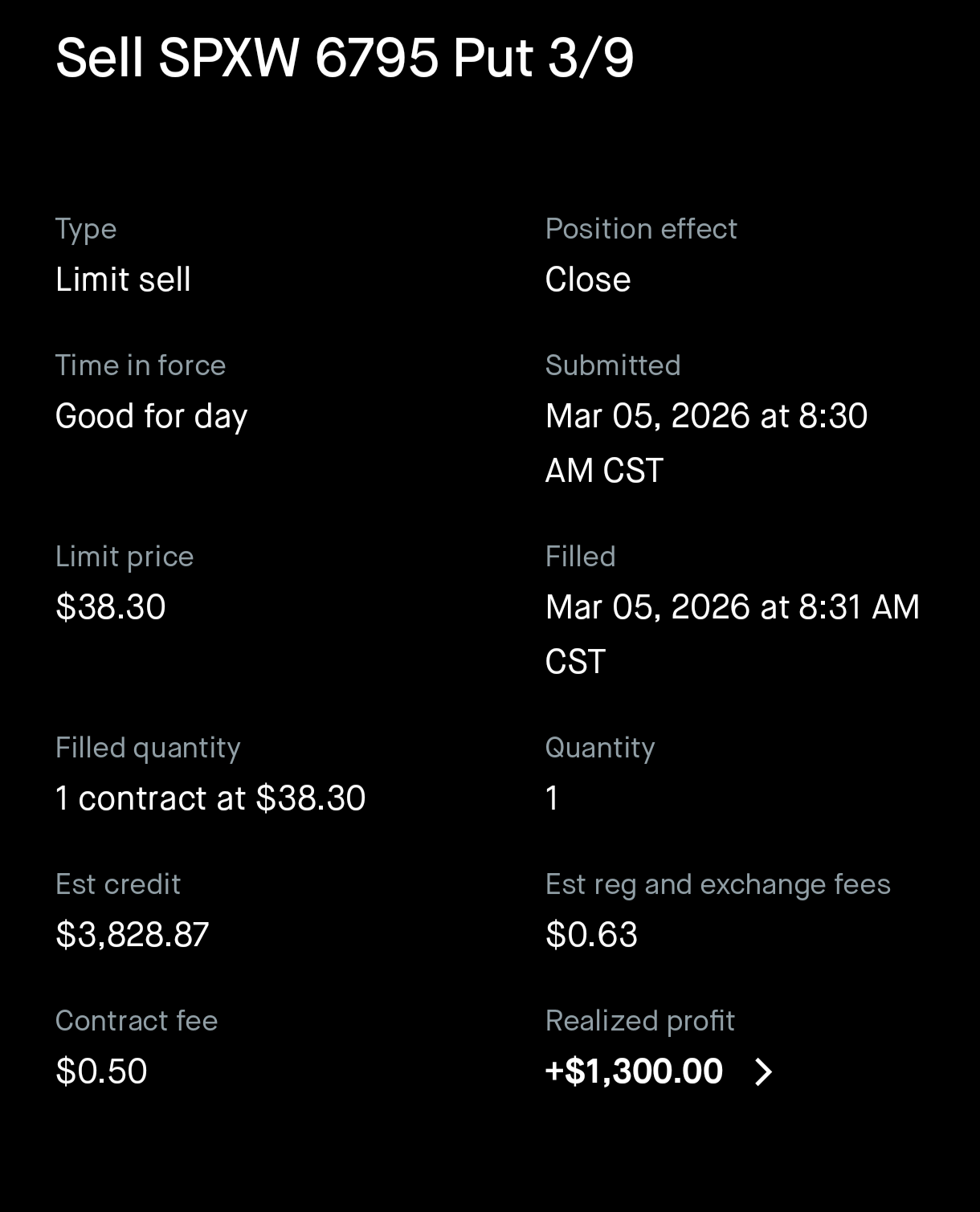Click the $3,828.87 estimated credit amount
This screenshot has width=980, height=1212.
[x=133, y=935]
